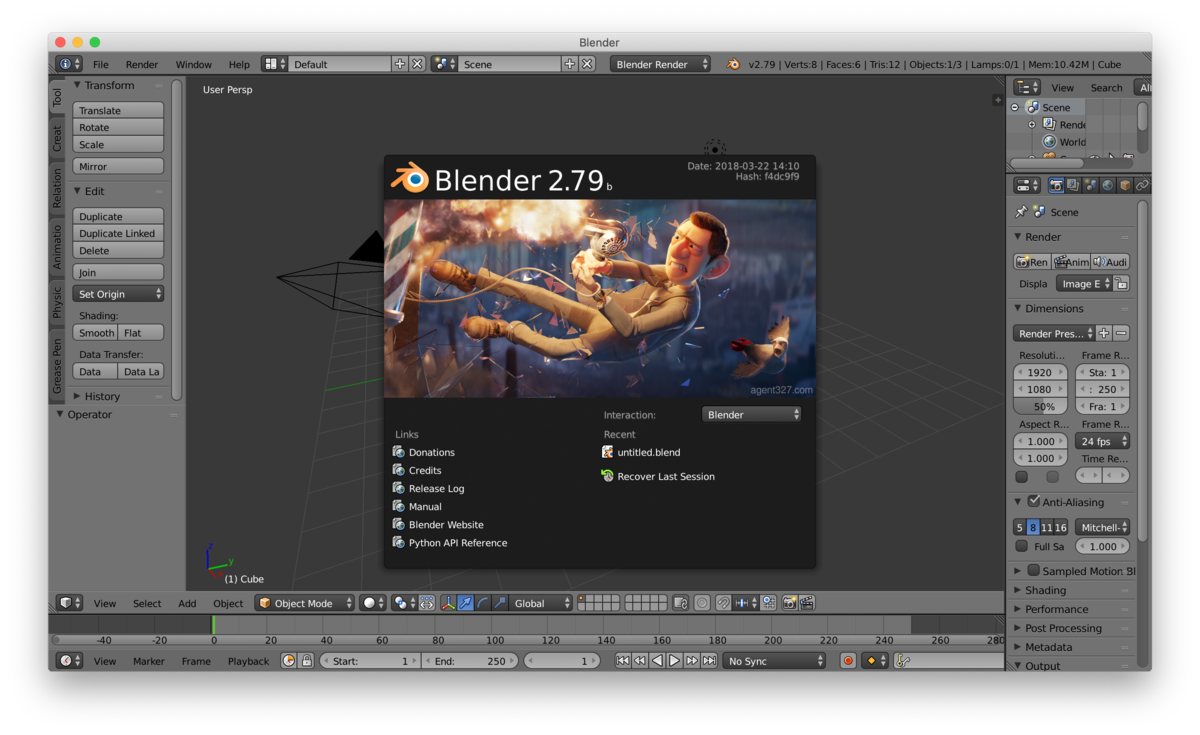Select 5 anti-aliasing samples
The height and width of the screenshot is (735, 1200).
(x=1019, y=527)
